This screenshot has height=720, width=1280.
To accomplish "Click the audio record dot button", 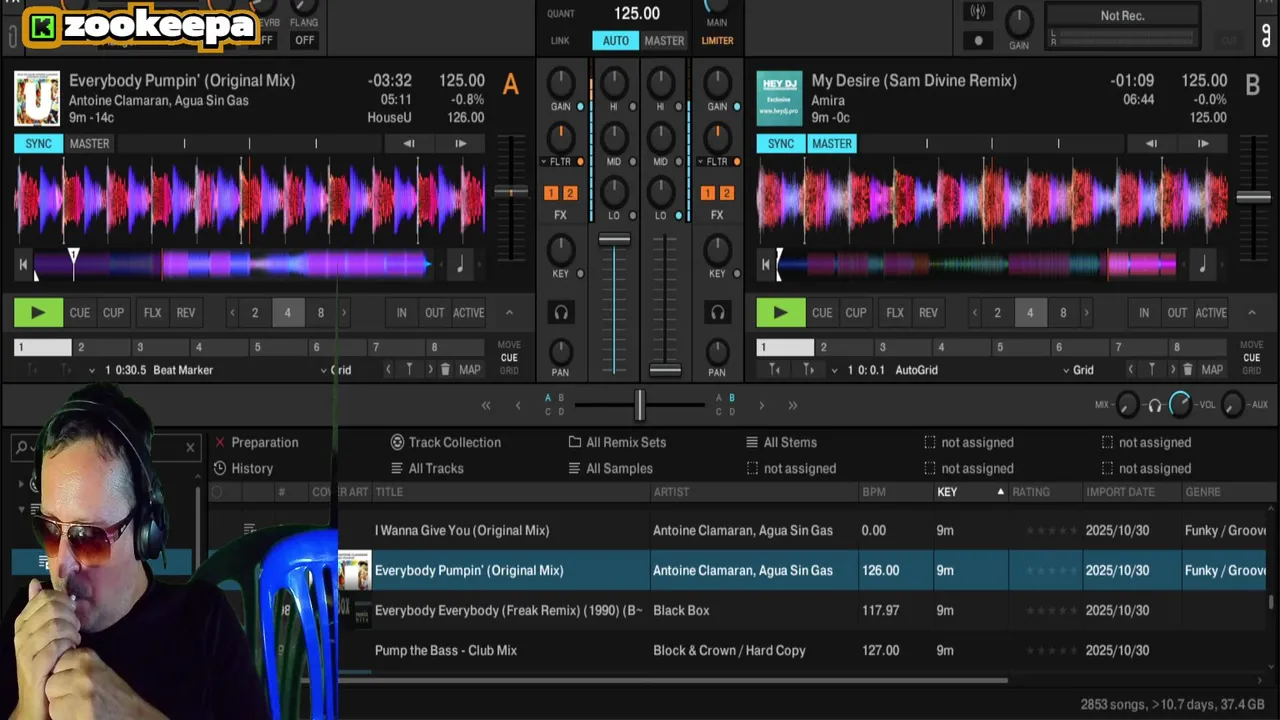I will point(978,41).
